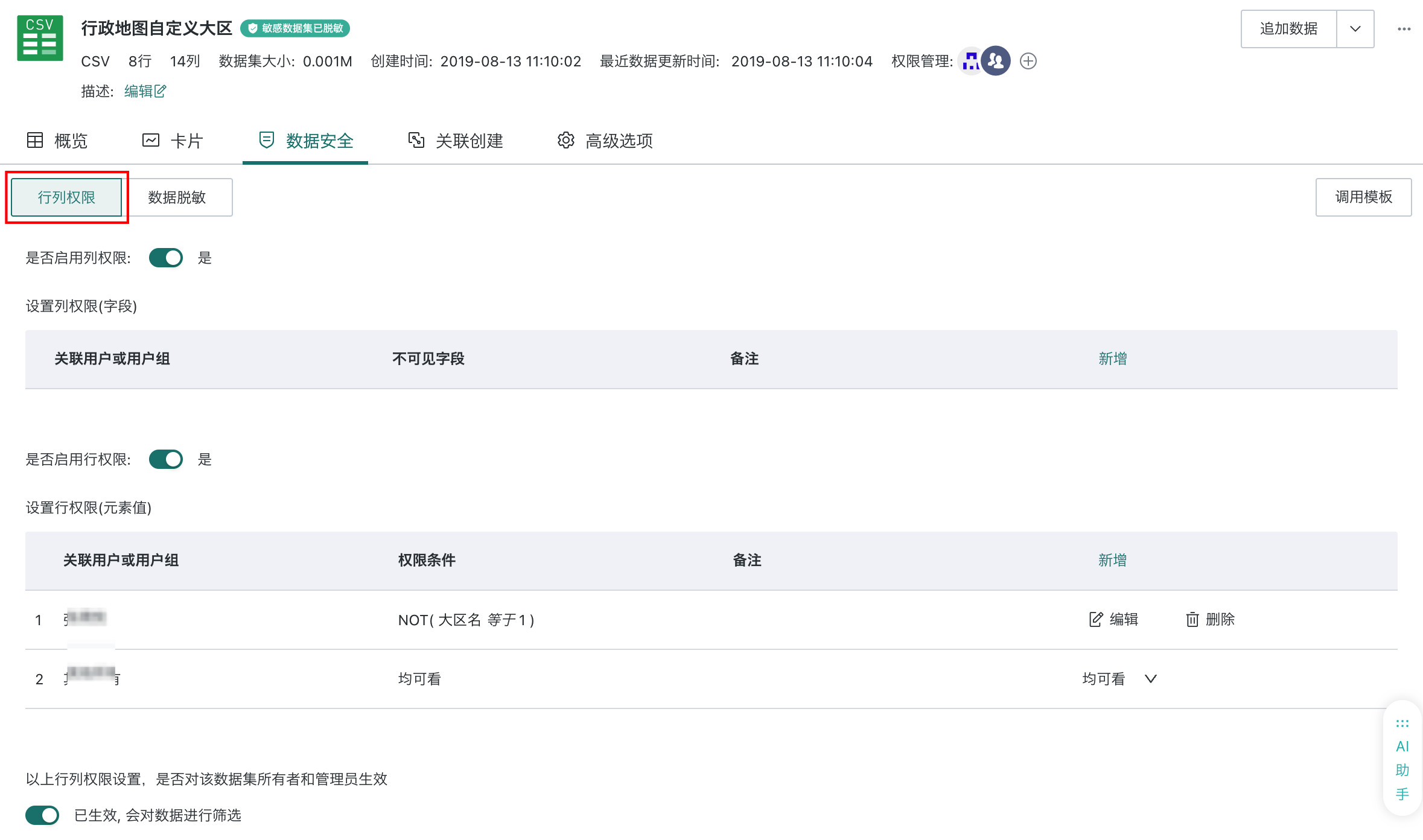Click the blue pixel avatar in 权限管理
The width and height of the screenshot is (1423, 840).
point(970,61)
